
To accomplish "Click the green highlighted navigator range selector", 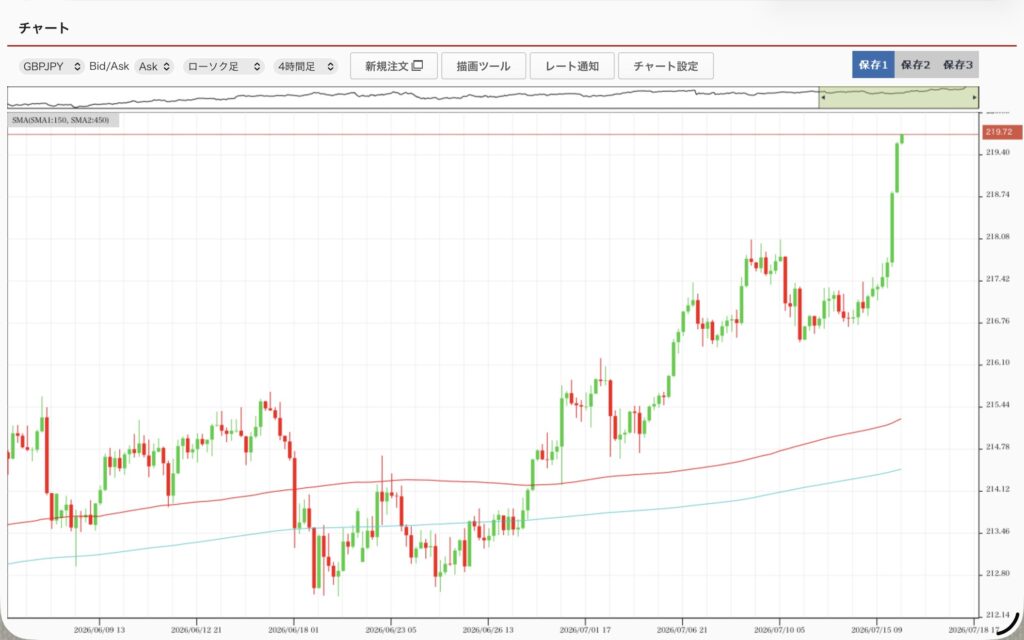I will (899, 97).
